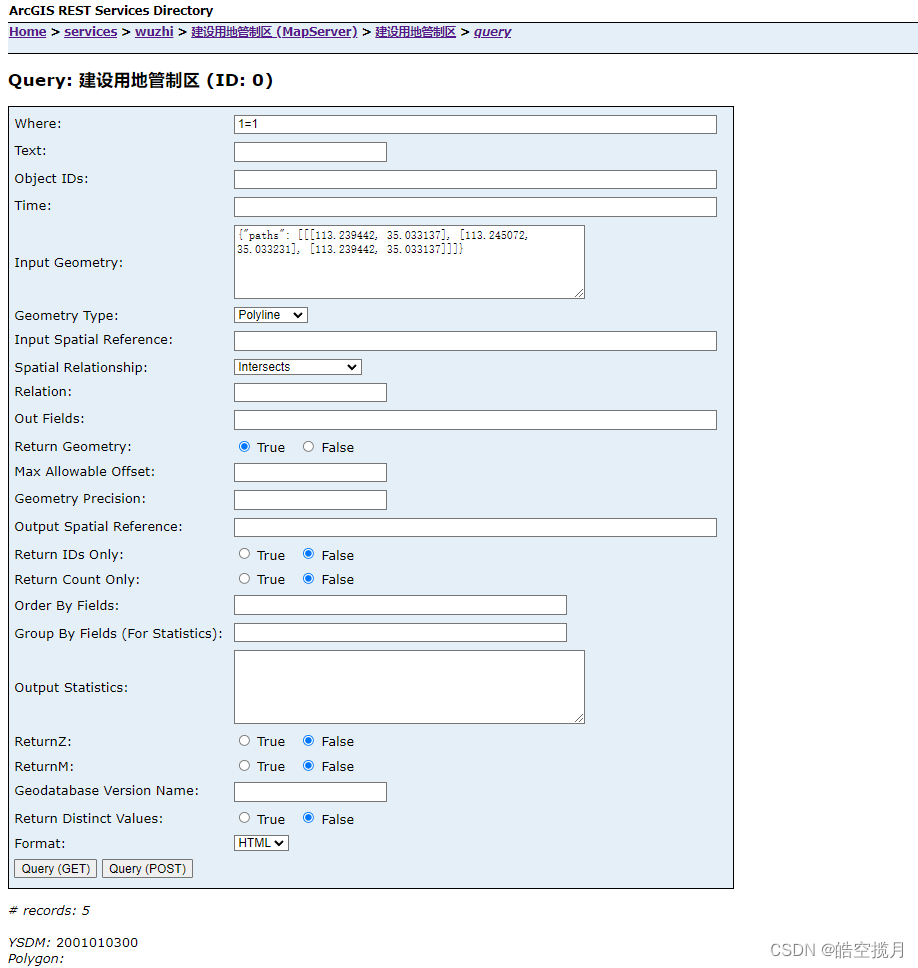Click the Object IDs input field

coord(475,180)
